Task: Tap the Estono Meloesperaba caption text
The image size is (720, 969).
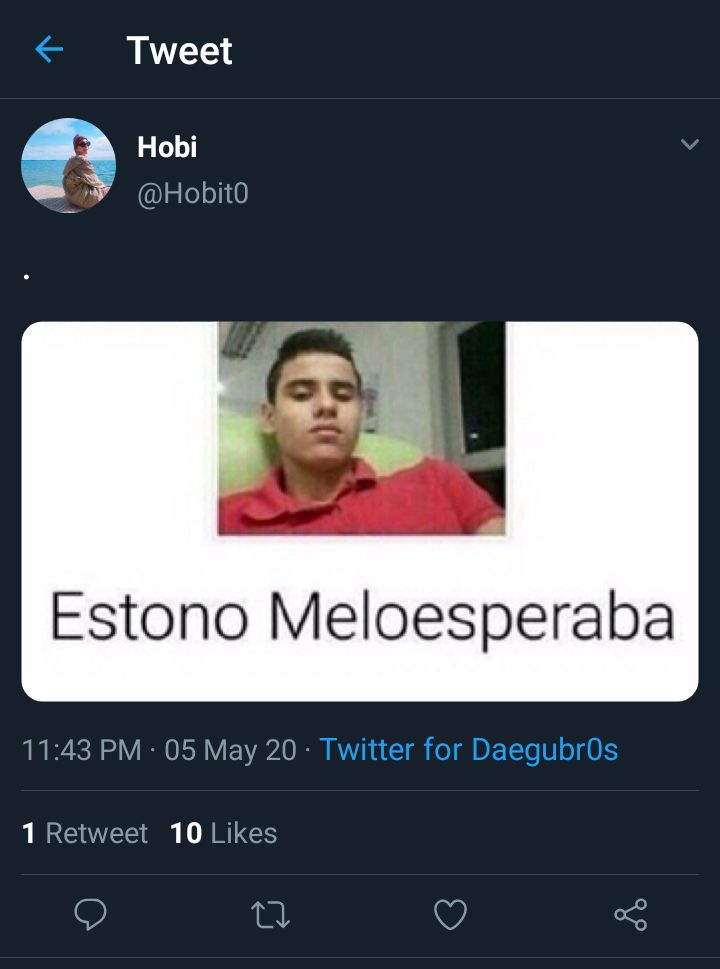Action: coord(362,618)
